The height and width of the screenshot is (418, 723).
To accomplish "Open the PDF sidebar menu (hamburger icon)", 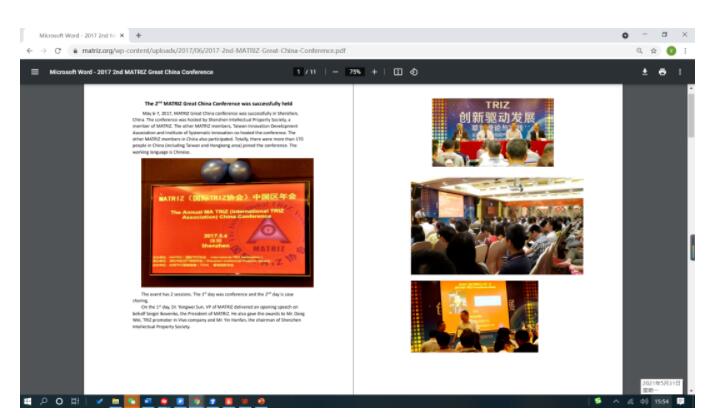I will [35, 72].
